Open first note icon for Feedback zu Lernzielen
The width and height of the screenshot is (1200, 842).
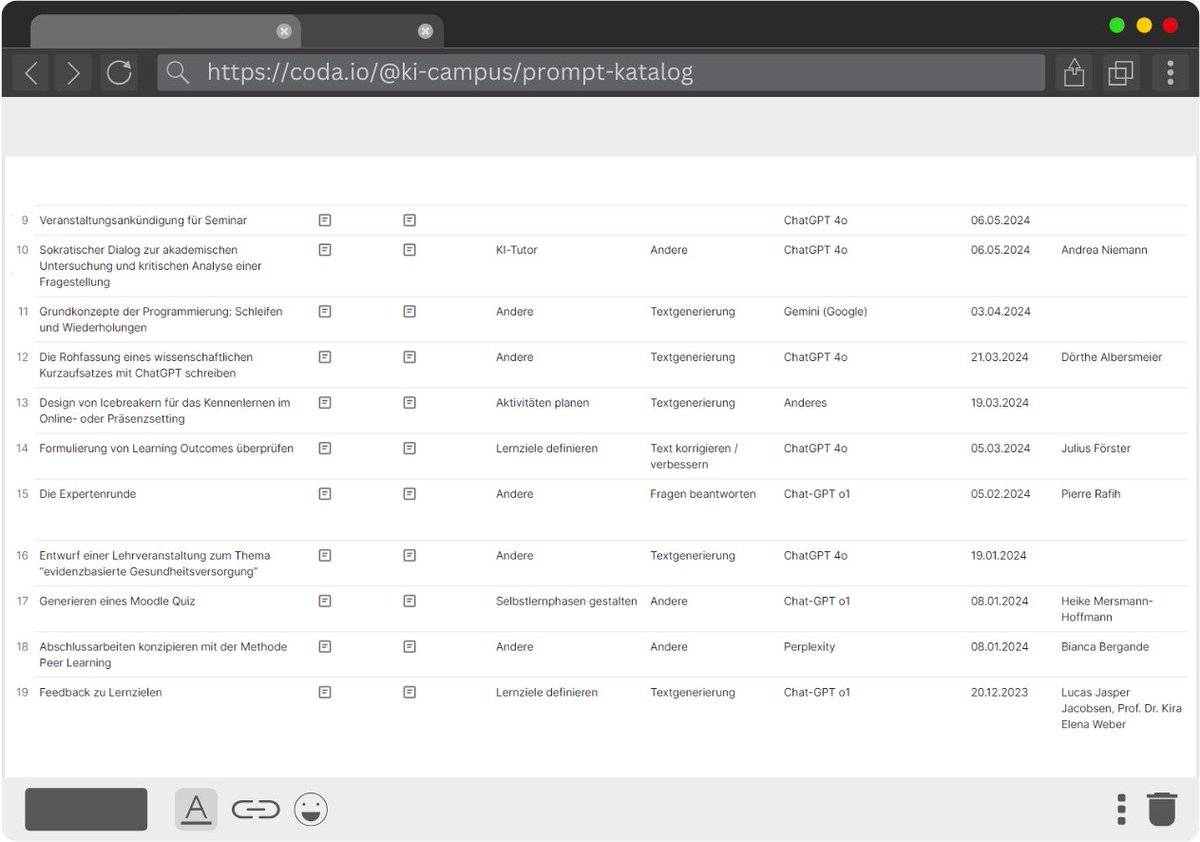(x=325, y=692)
